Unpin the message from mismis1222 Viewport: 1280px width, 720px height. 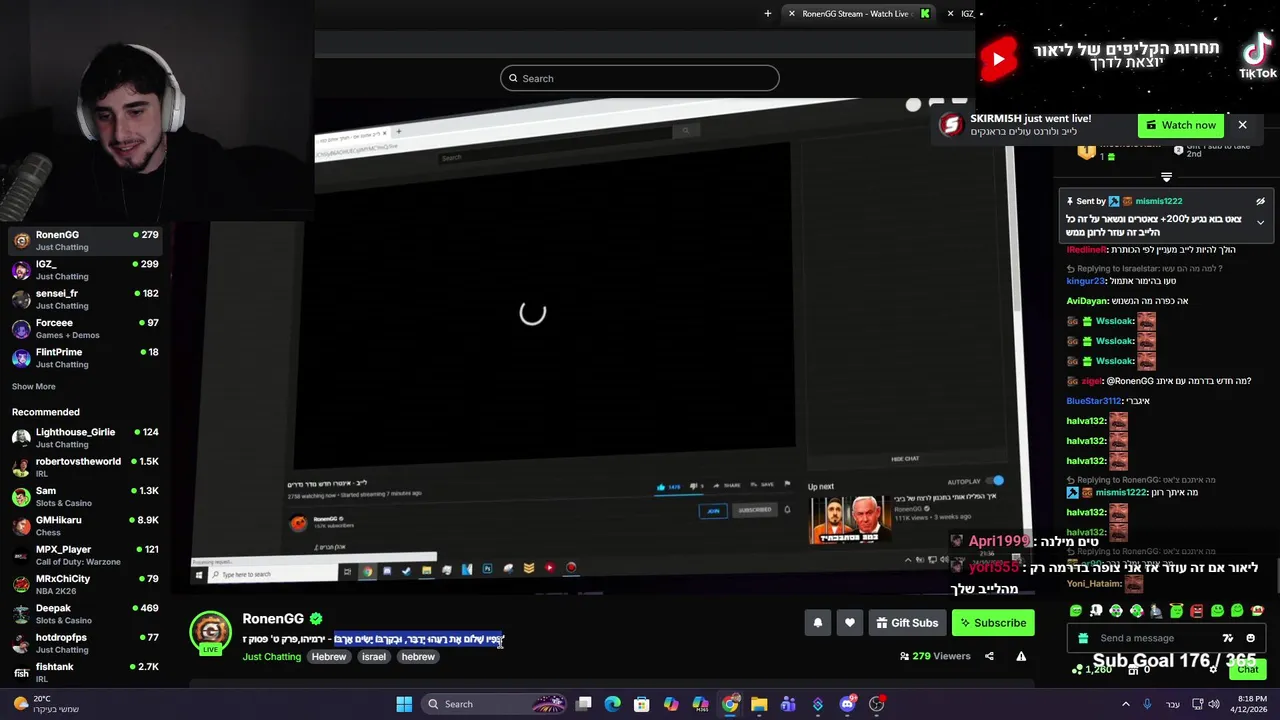pyautogui.click(x=1260, y=201)
